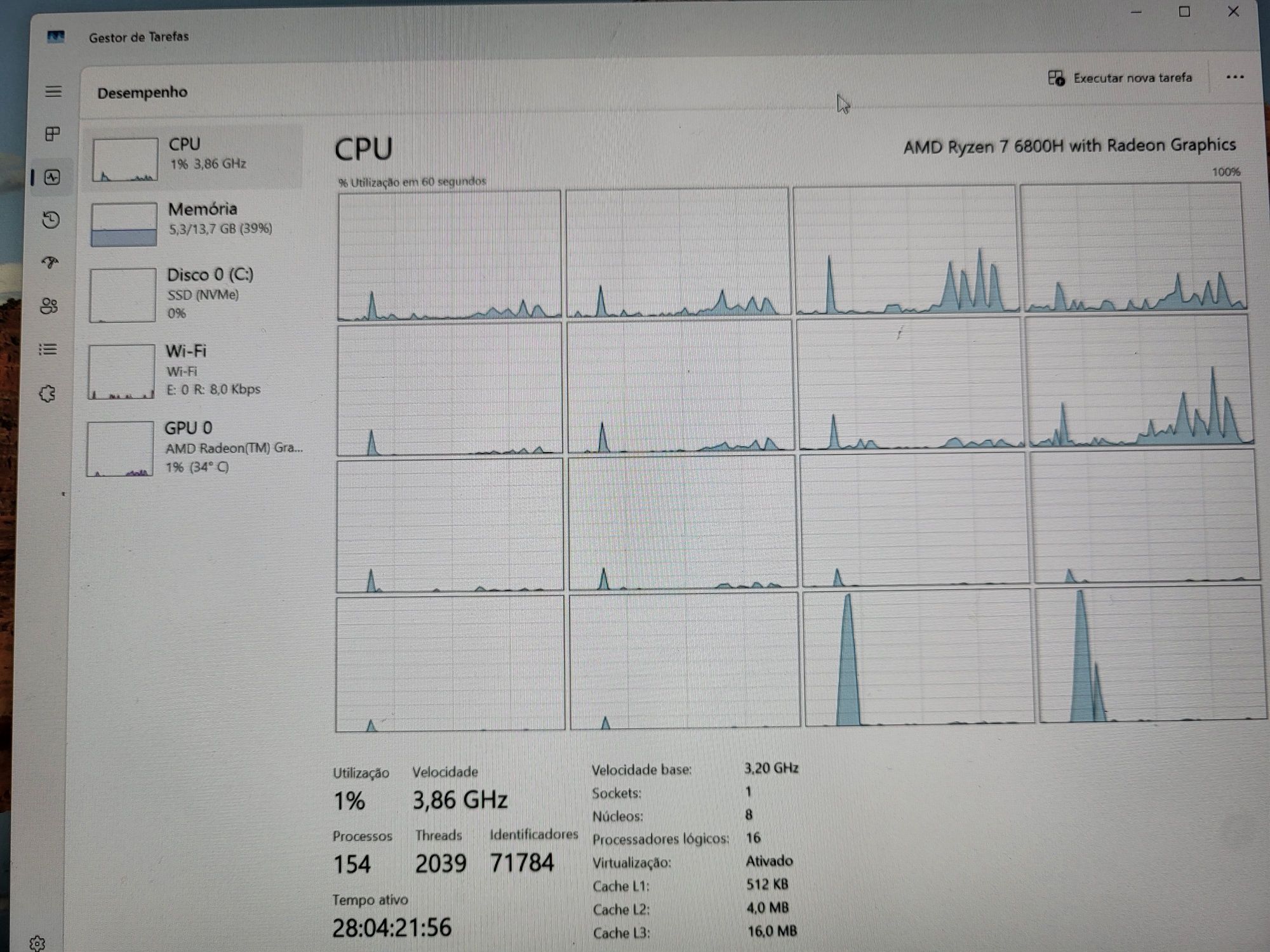Open the App history page icon
Screen dimensions: 1270x952
click(51, 220)
